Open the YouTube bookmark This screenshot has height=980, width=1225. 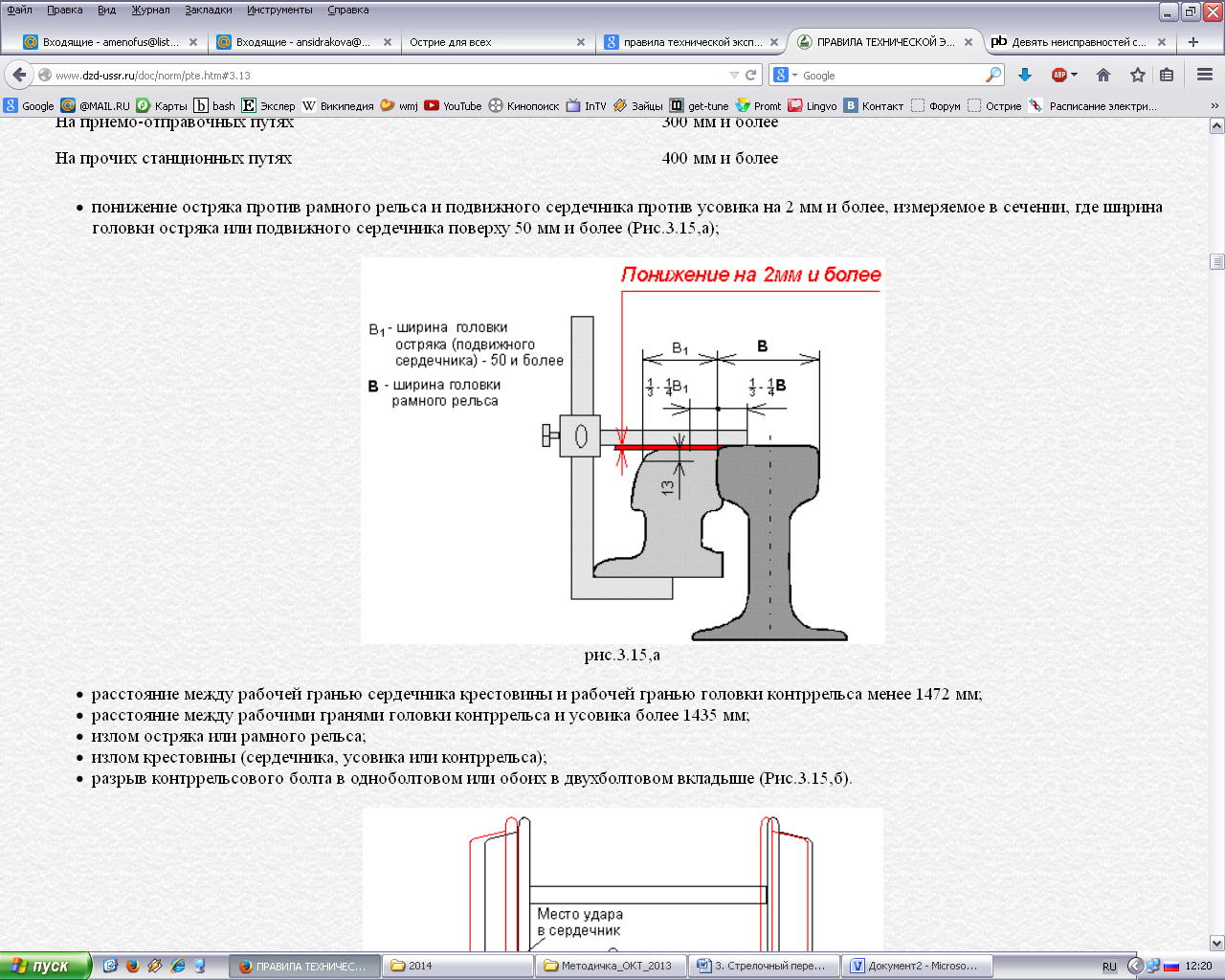[x=454, y=106]
